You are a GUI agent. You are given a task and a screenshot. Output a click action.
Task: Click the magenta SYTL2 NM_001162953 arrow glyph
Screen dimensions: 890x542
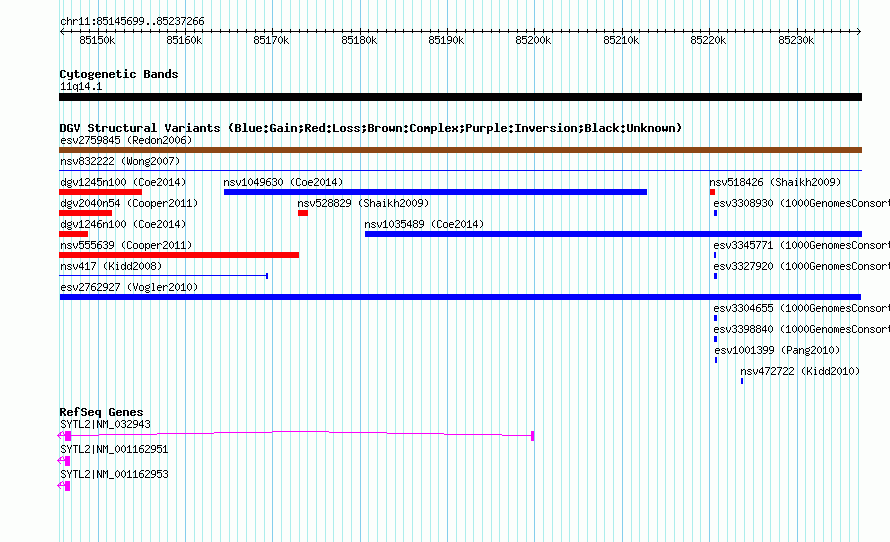pos(64,486)
